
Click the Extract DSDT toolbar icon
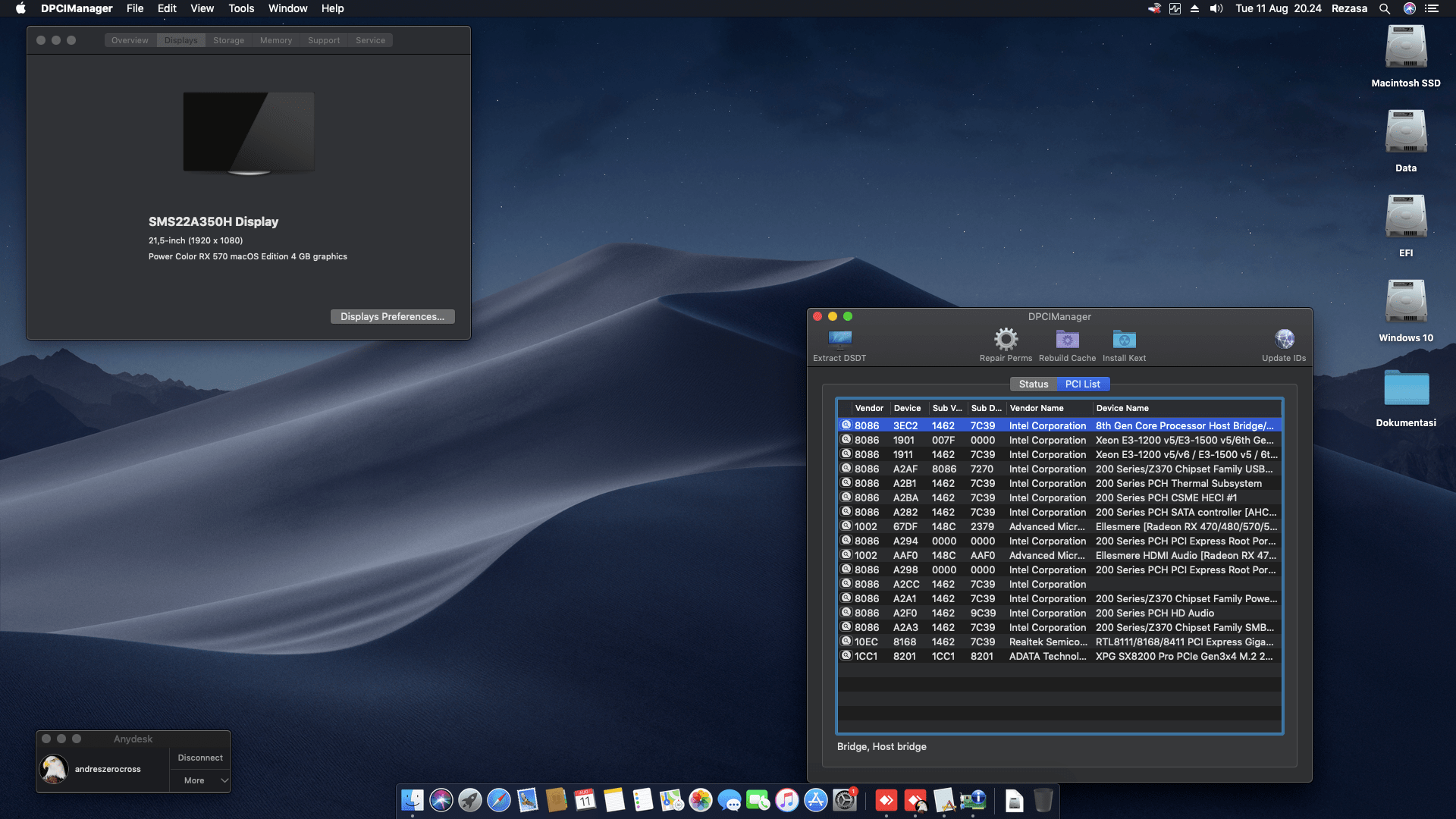(x=839, y=339)
